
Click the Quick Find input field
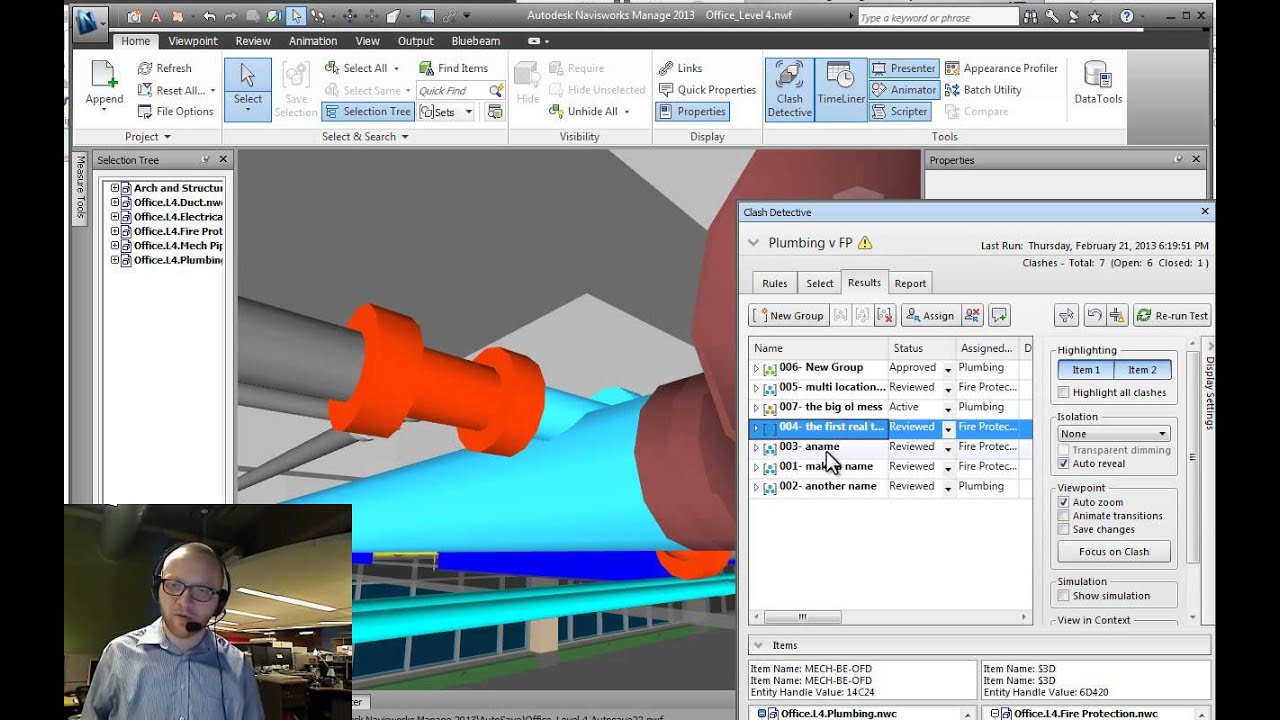tap(453, 90)
